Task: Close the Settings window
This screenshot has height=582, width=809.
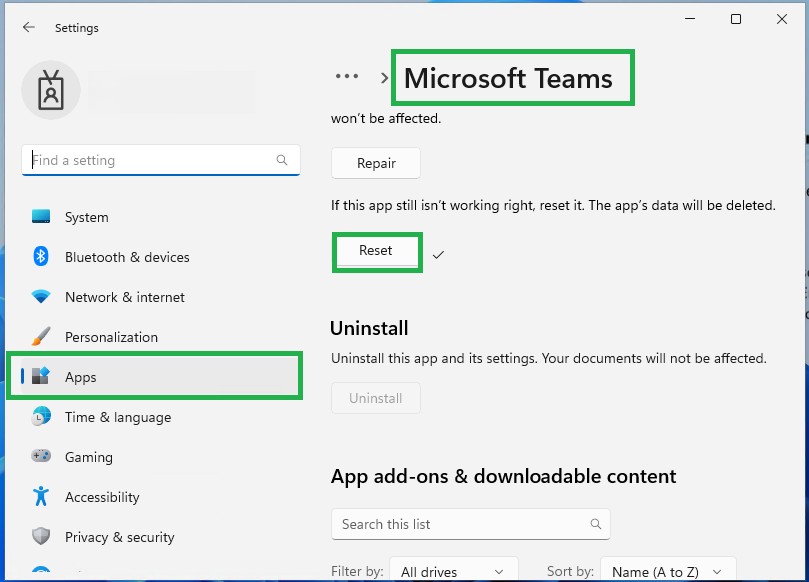Action: point(782,19)
